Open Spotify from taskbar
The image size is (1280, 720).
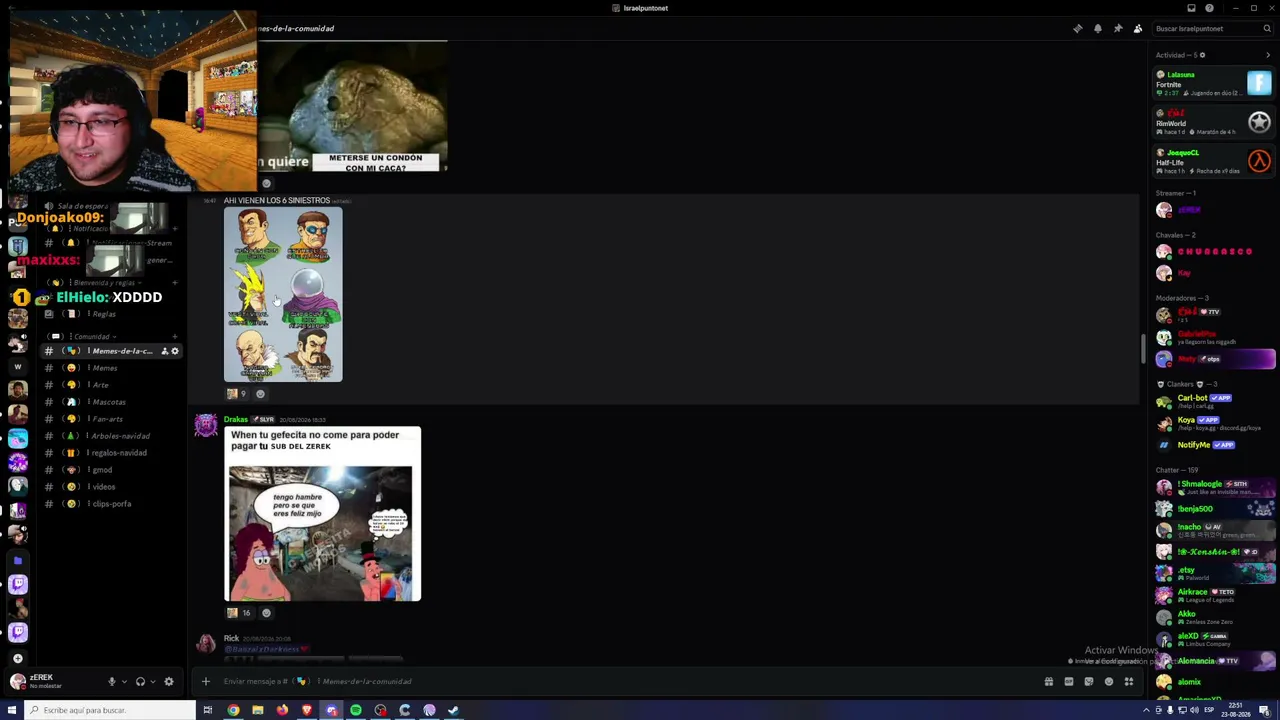coord(356,710)
